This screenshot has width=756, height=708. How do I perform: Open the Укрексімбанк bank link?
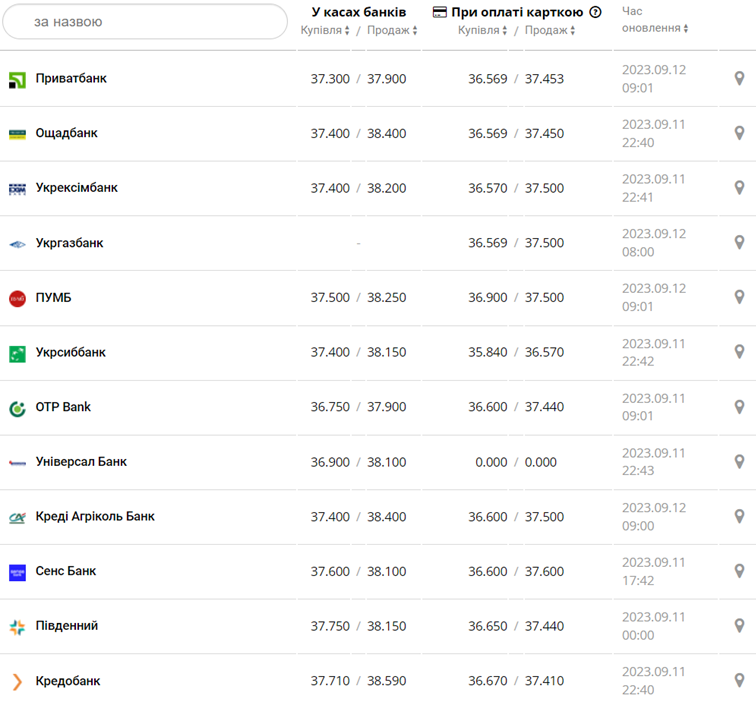click(x=76, y=188)
